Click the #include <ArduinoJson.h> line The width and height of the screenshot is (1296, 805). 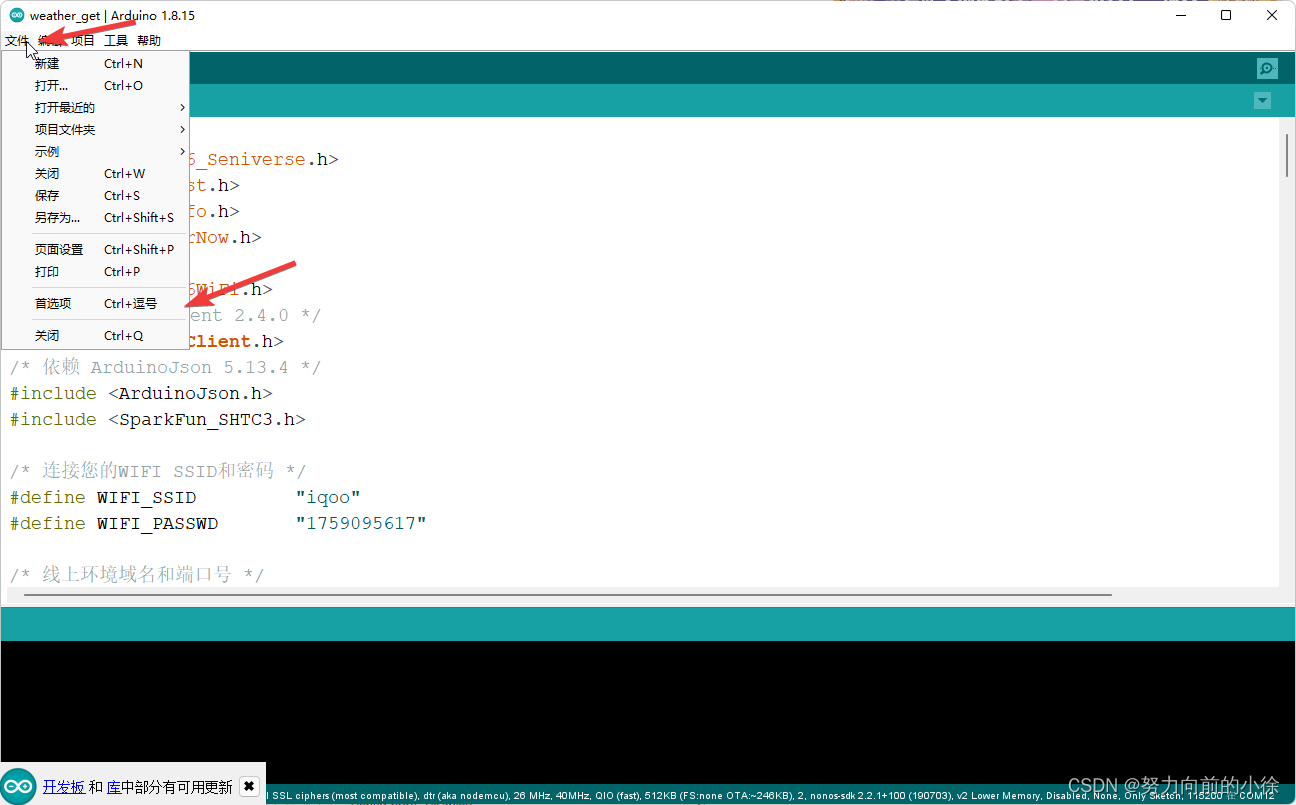141,393
